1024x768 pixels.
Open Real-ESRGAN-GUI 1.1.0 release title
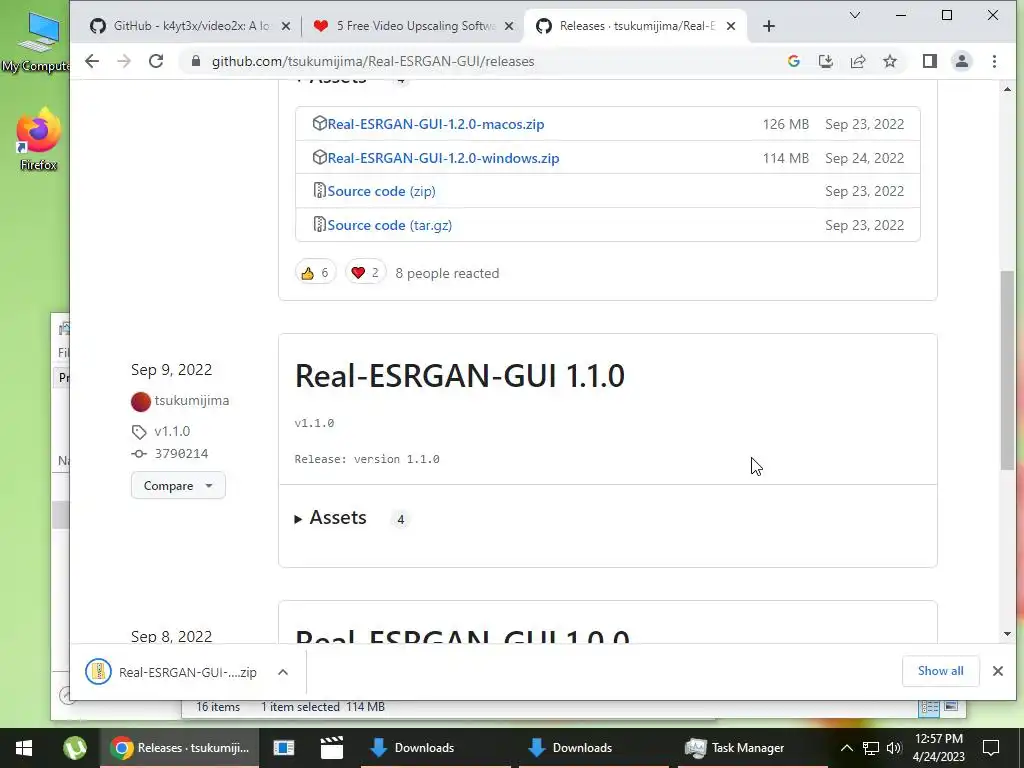[460, 376]
